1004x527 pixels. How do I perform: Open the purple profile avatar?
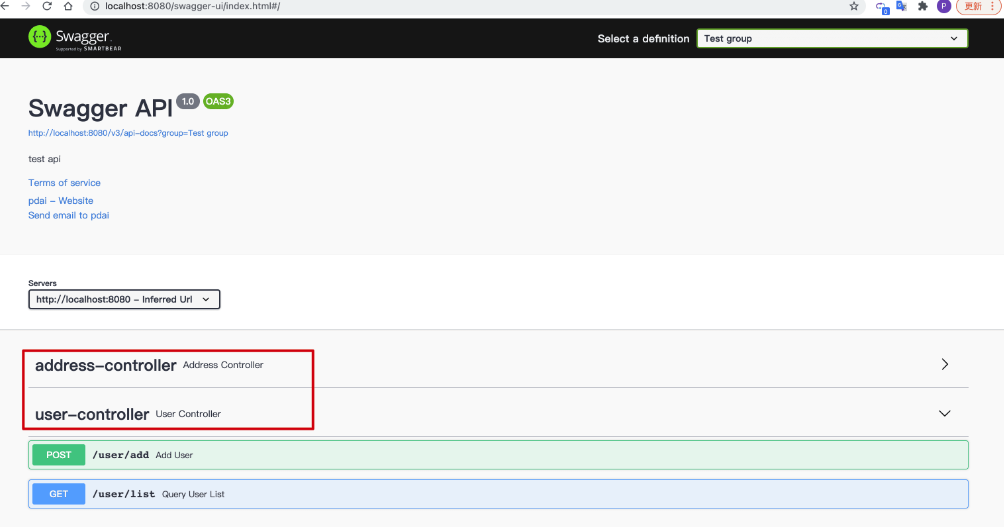pos(943,6)
